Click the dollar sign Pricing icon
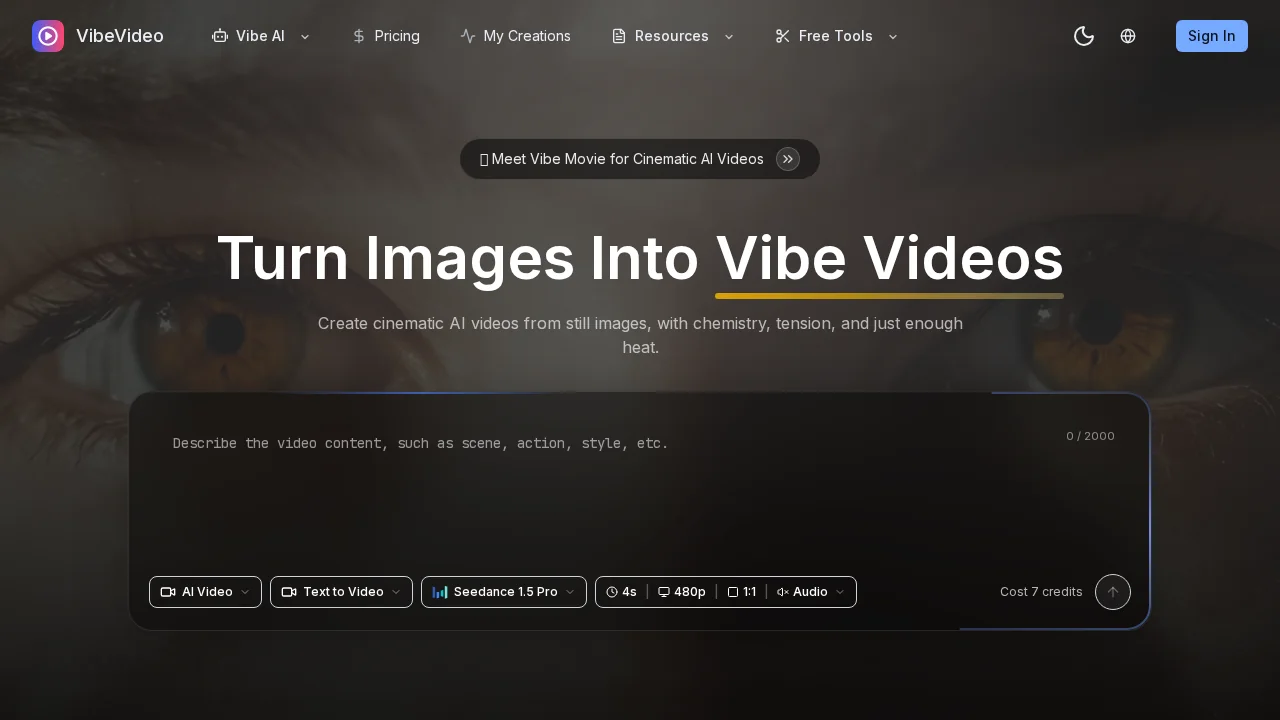 (x=359, y=36)
